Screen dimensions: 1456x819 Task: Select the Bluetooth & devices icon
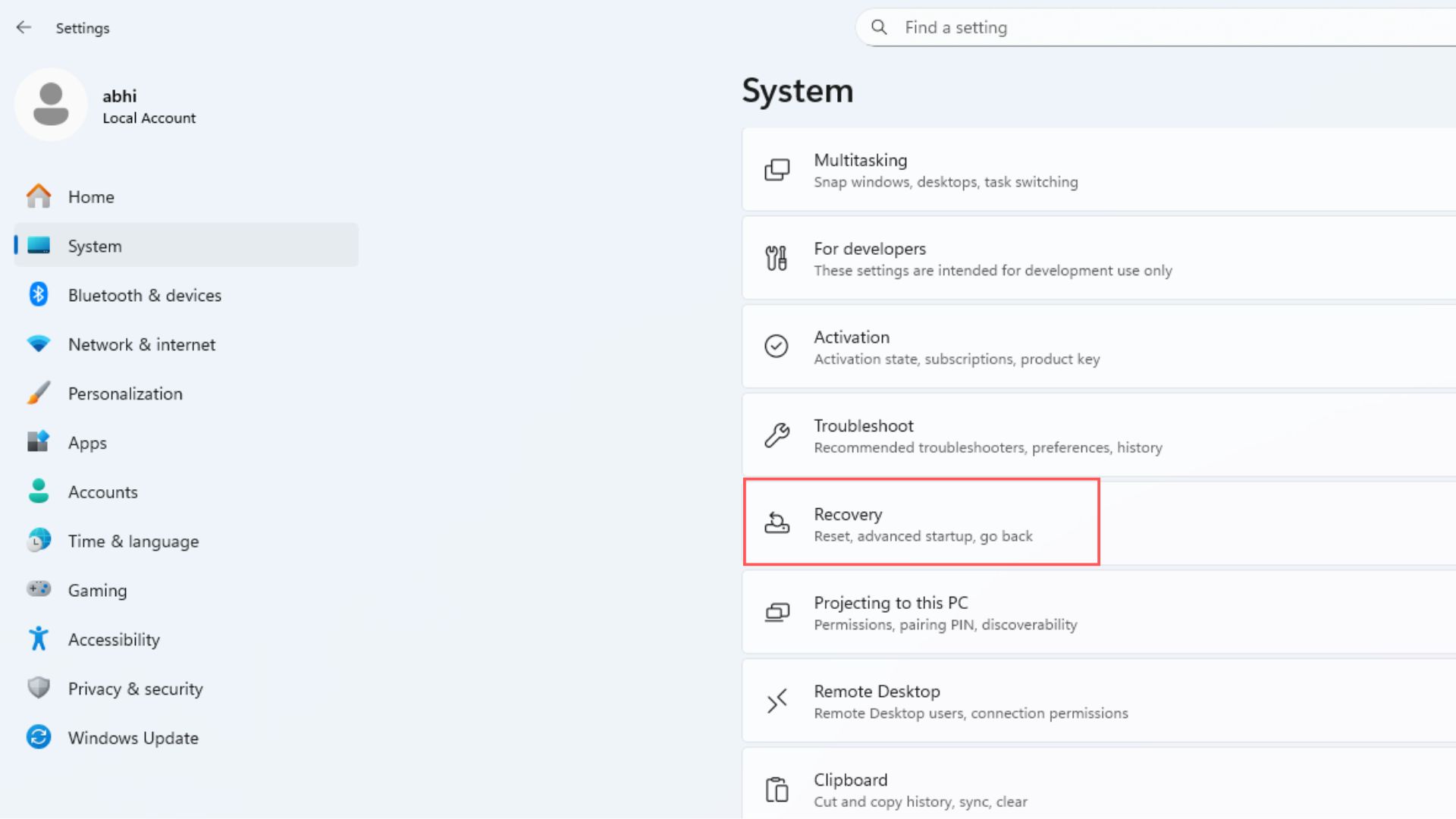point(39,294)
